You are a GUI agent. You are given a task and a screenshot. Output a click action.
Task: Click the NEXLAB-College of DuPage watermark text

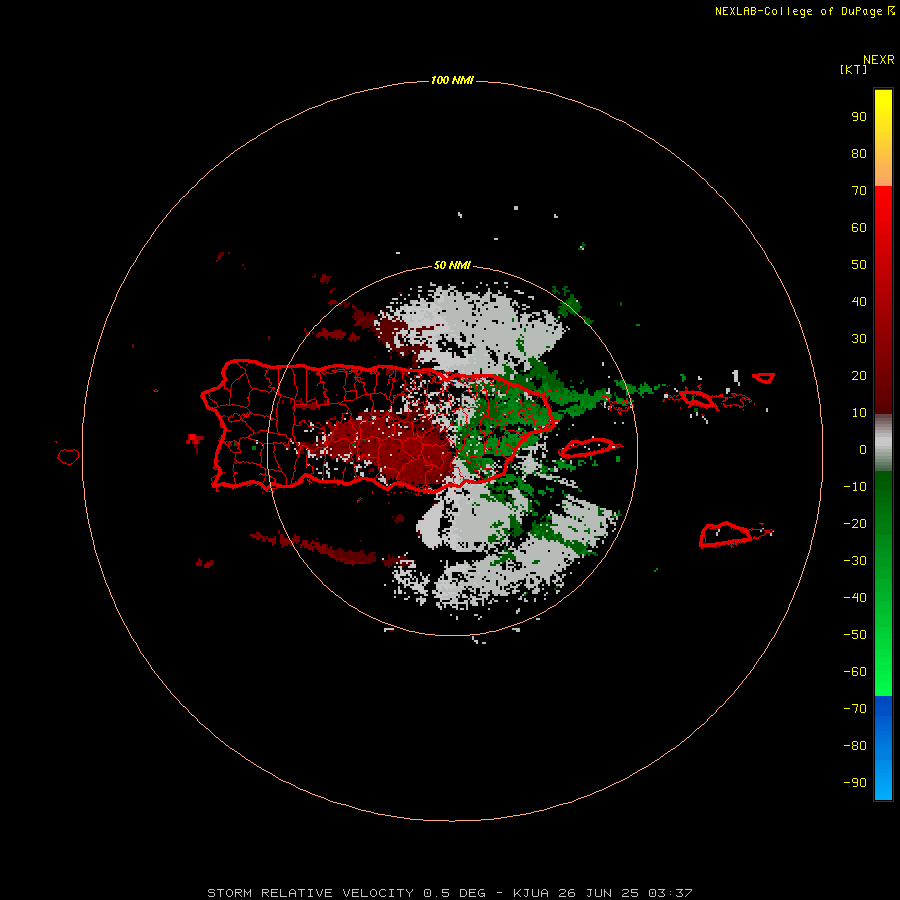coord(798,11)
